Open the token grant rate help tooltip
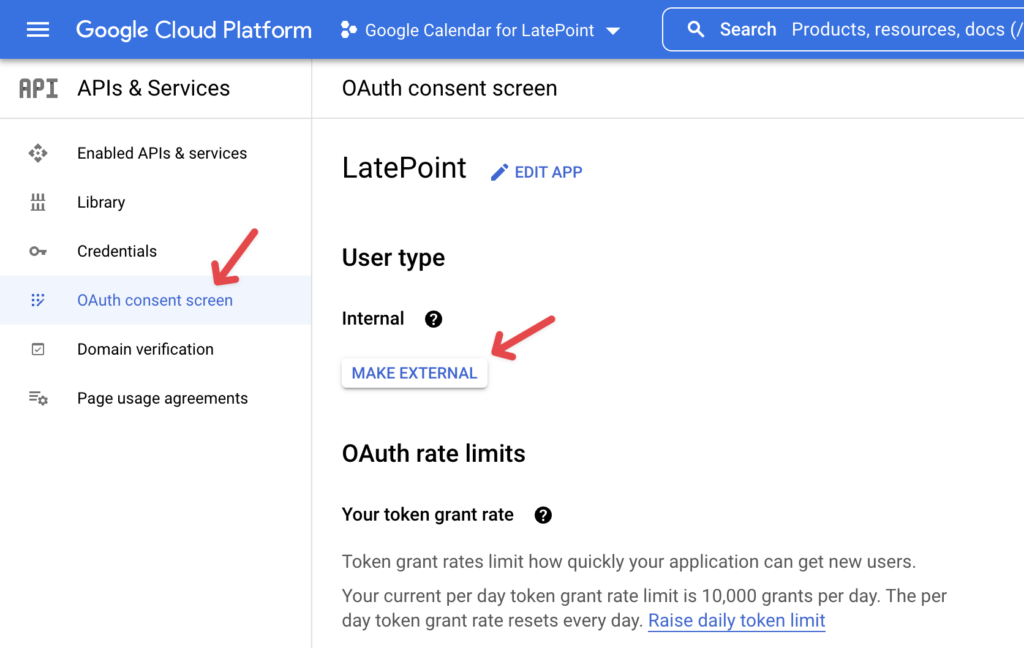 [x=543, y=515]
